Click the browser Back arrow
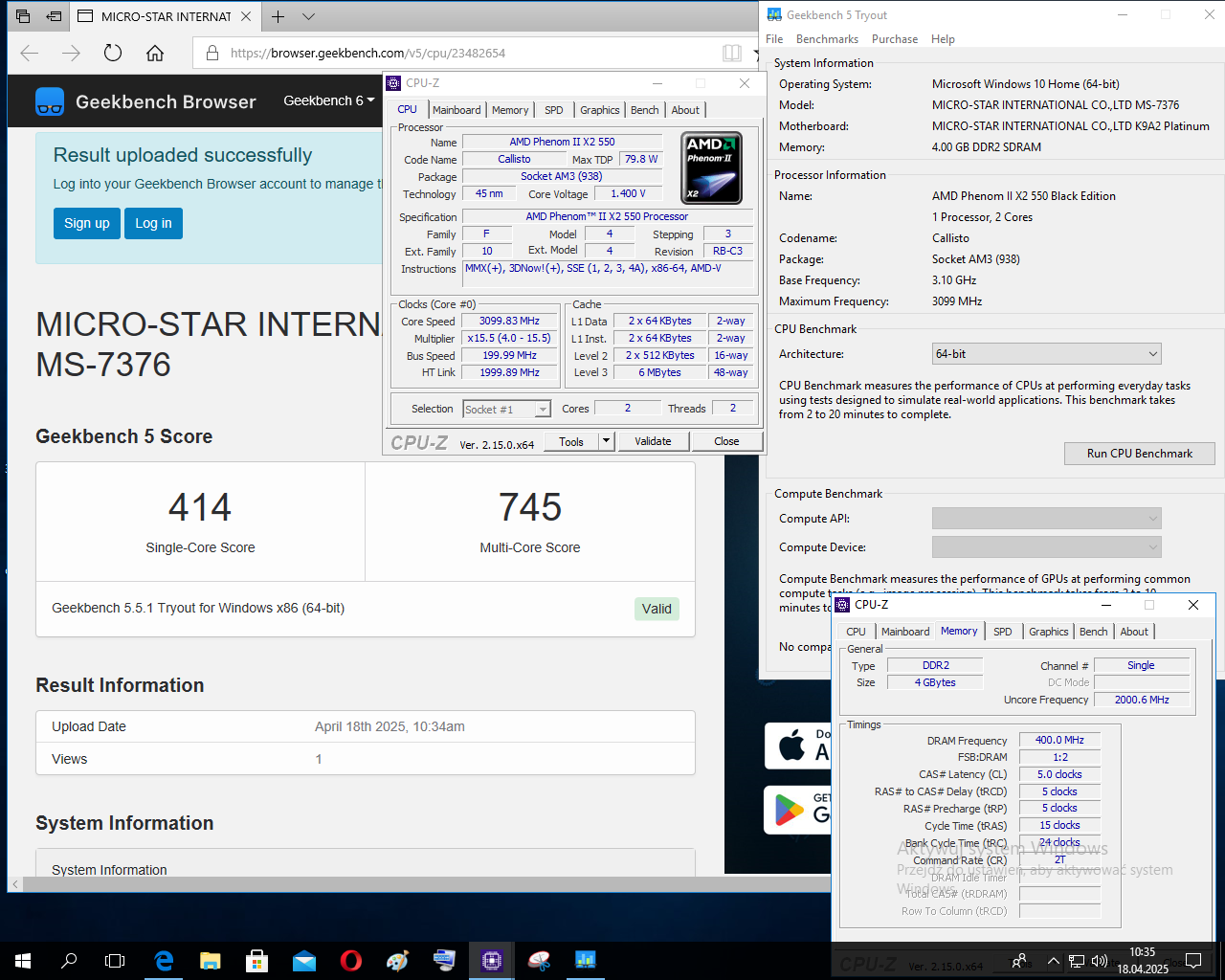This screenshot has width=1225, height=980. coord(30,53)
